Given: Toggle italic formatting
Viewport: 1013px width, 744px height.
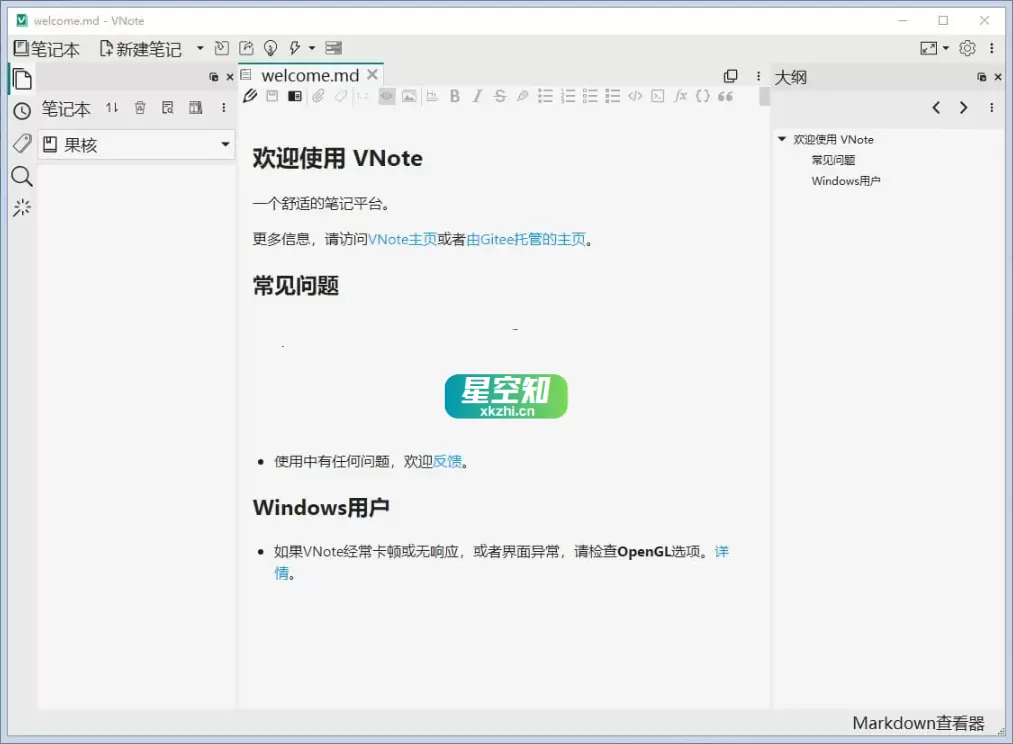Looking at the screenshot, I should [477, 96].
